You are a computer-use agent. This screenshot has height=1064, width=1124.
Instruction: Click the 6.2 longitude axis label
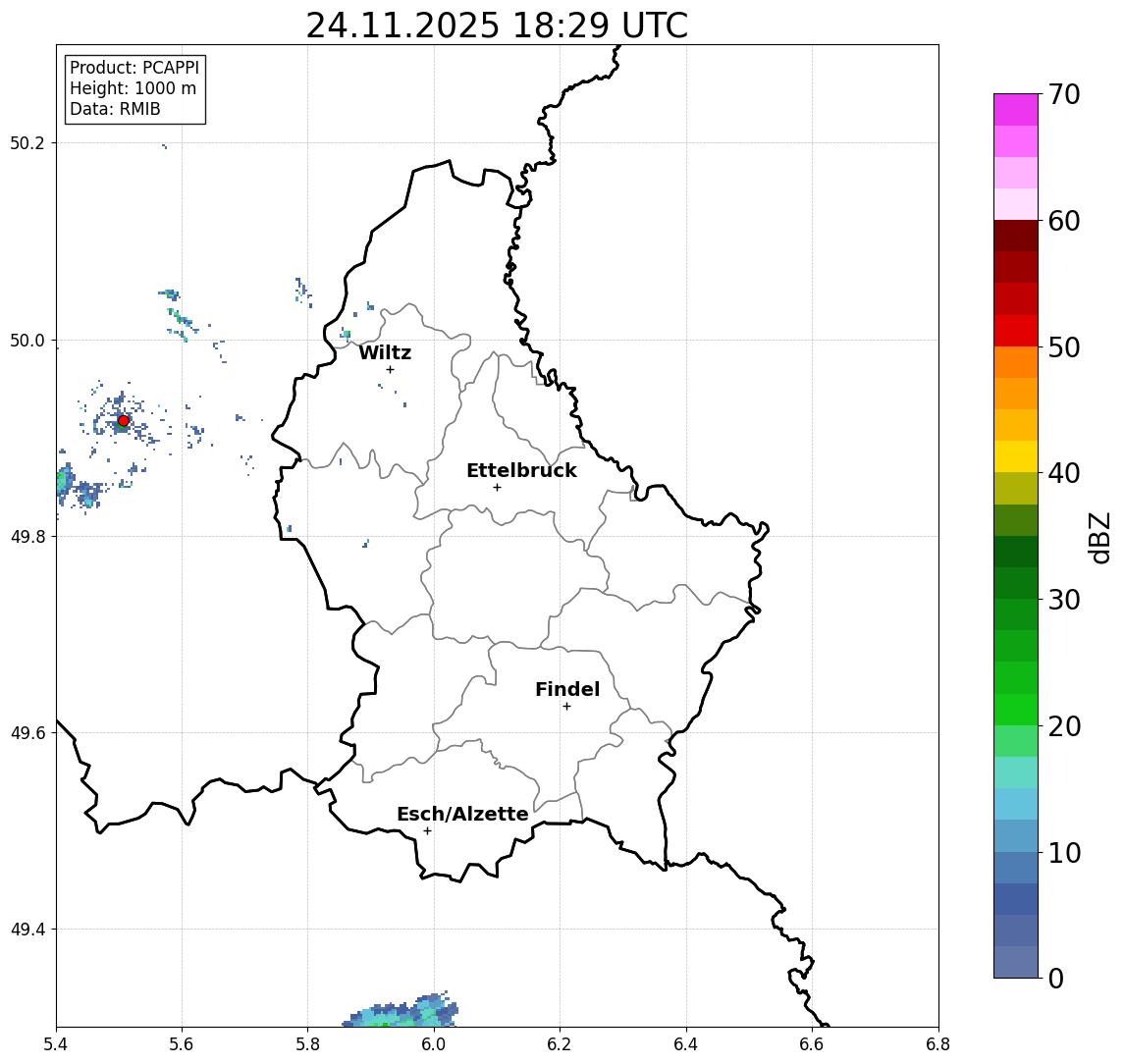point(560,1044)
